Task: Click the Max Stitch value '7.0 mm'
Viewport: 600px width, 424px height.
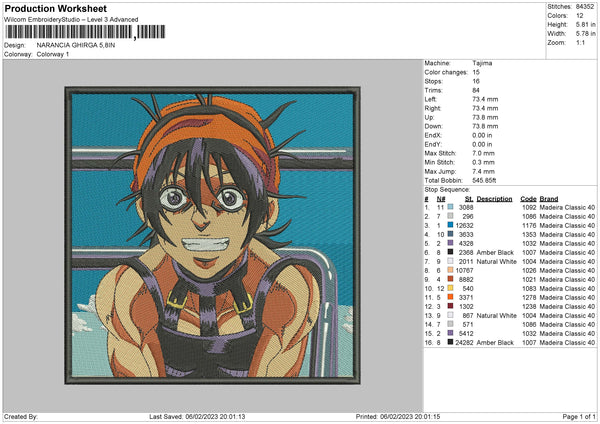Action: (x=483, y=153)
